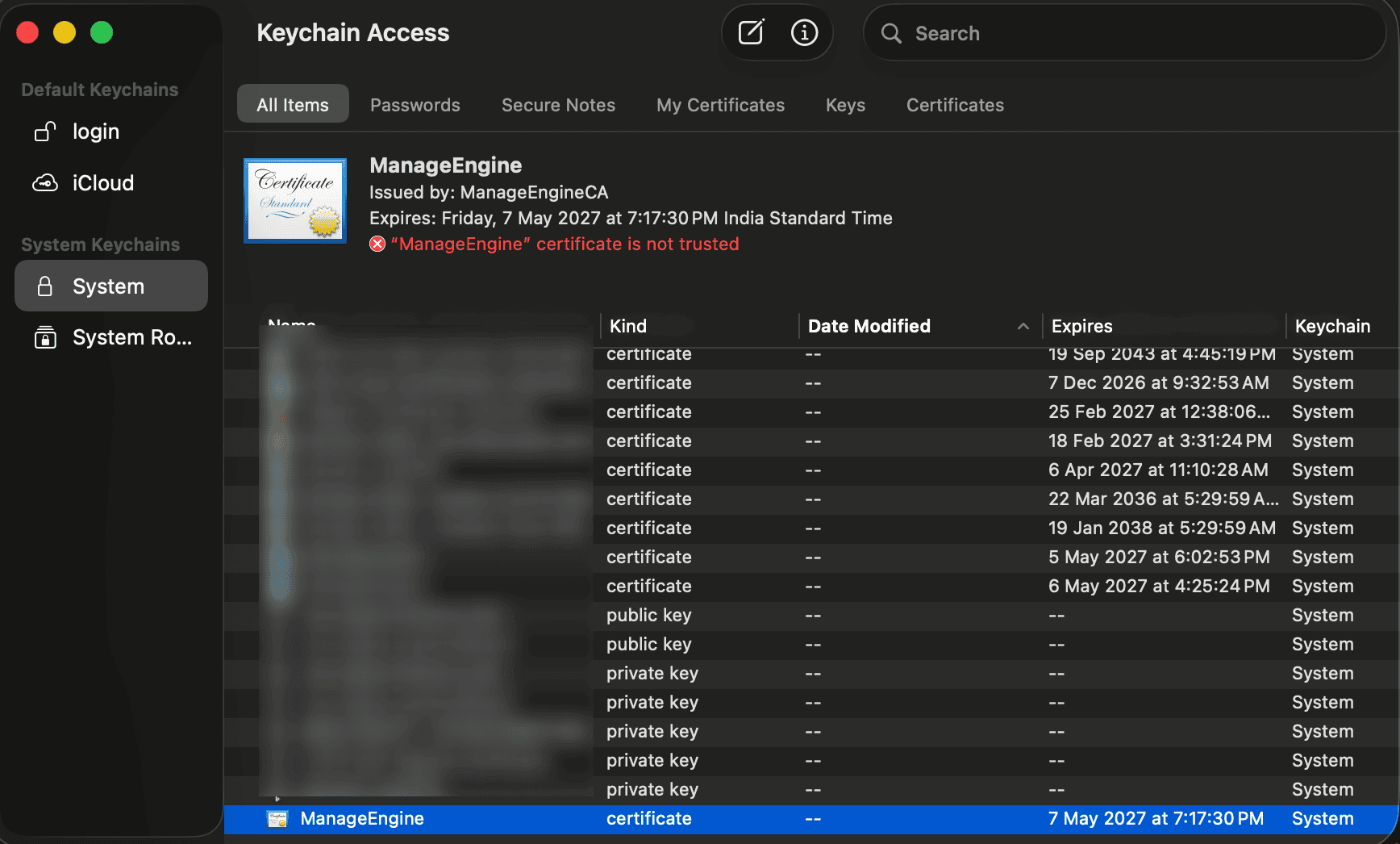The image size is (1400, 844).
Task: Select the login keychain unlocked padlock icon
Action: pos(45,131)
